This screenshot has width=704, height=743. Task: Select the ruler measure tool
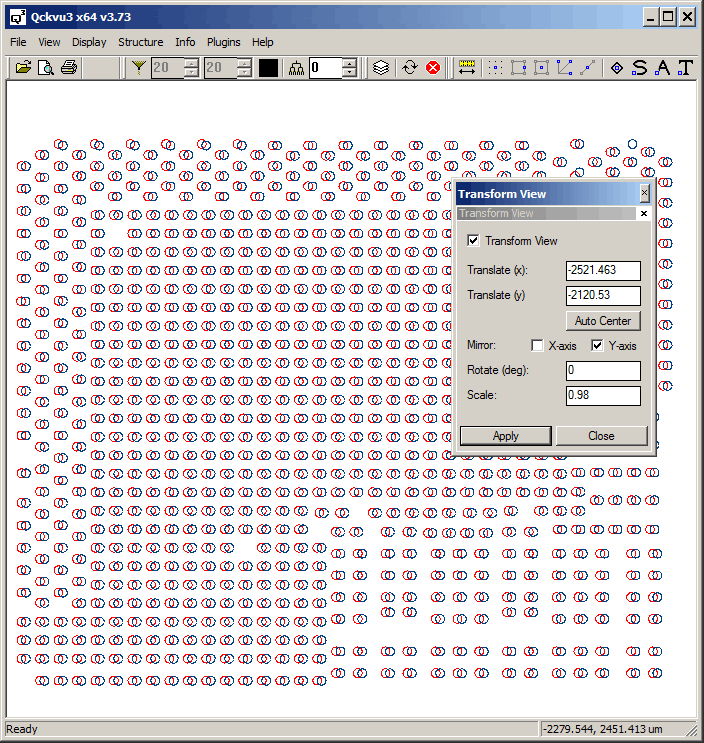tap(467, 68)
